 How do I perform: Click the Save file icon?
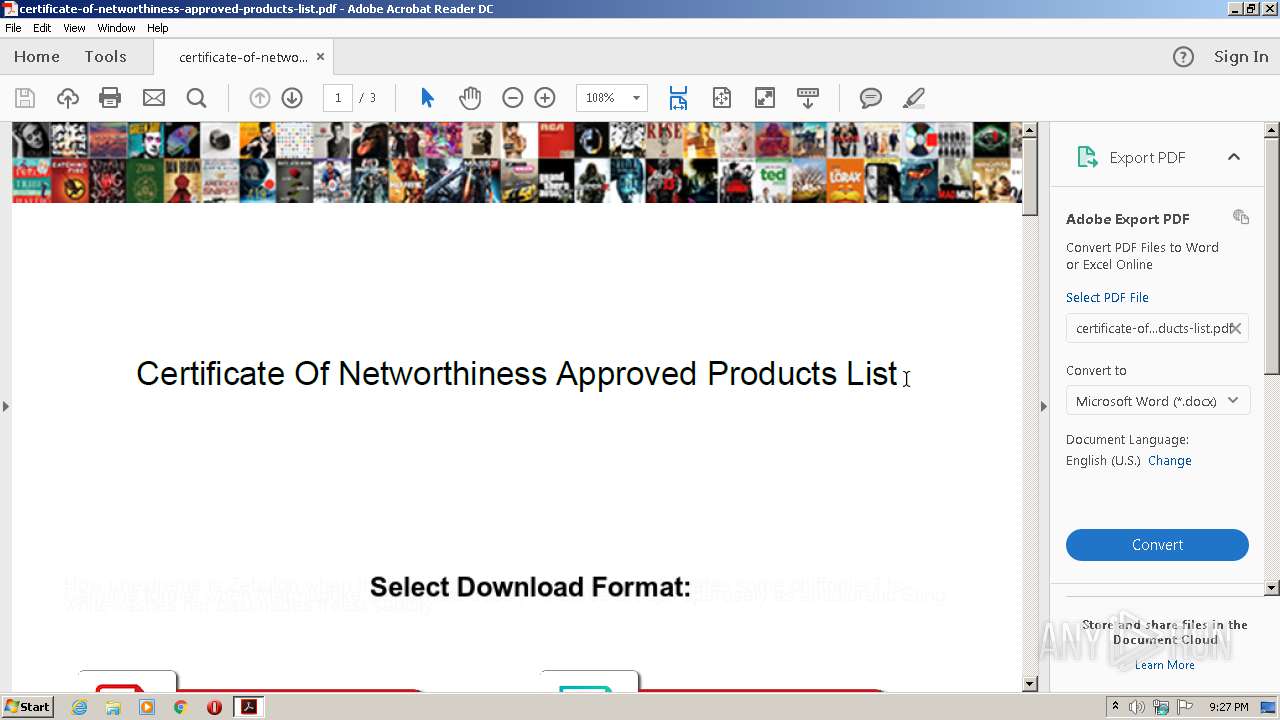coord(25,98)
